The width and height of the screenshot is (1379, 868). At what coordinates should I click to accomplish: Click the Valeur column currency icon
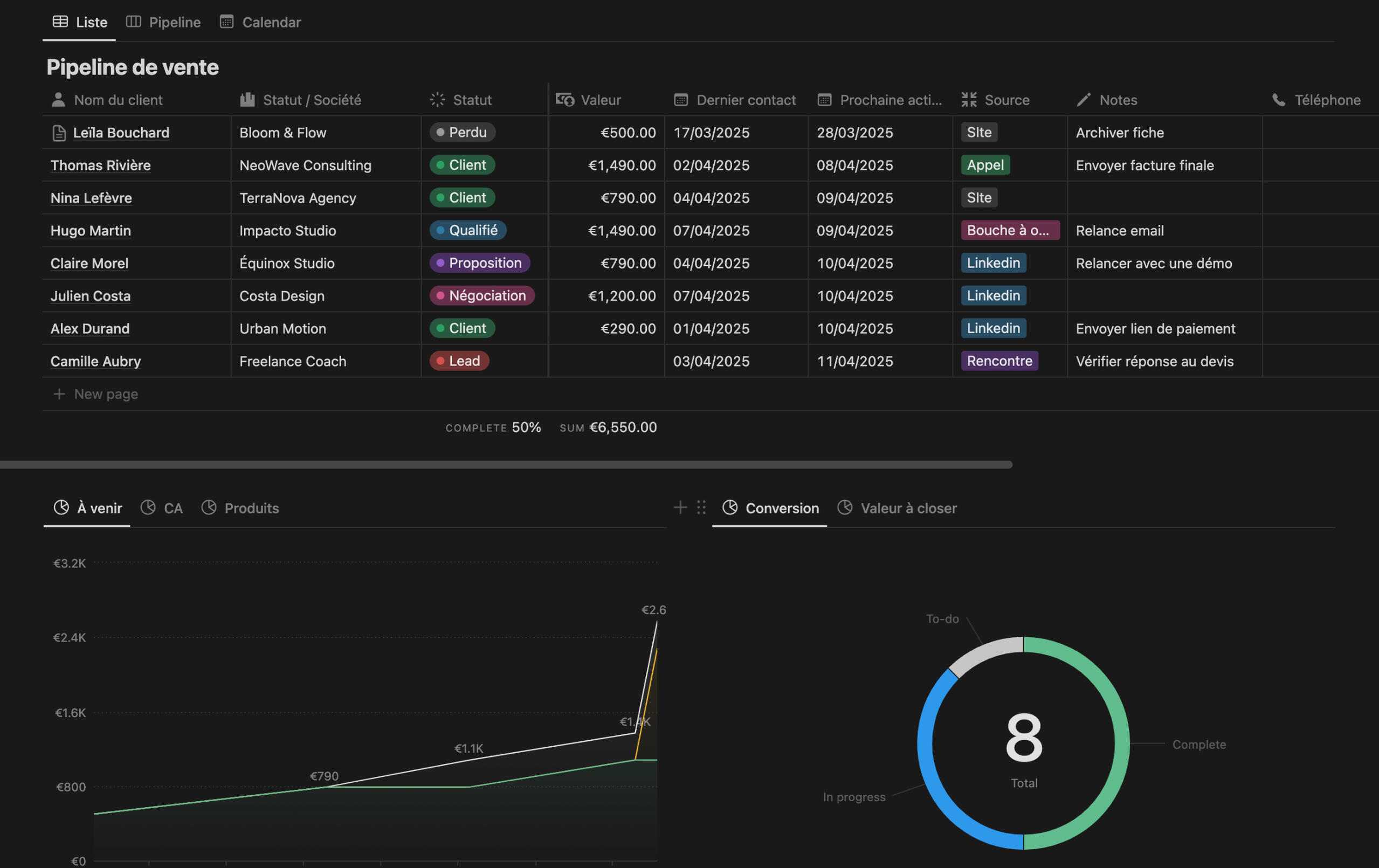[564, 100]
